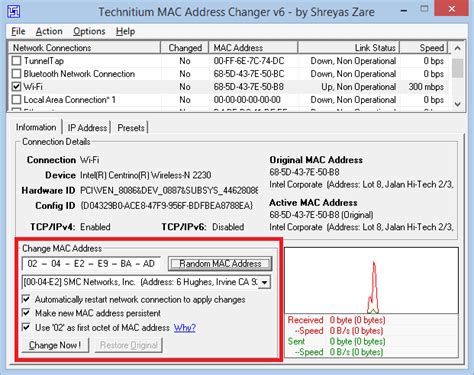
Task: Close the MAC Address Changer window
Action: pos(452,9)
